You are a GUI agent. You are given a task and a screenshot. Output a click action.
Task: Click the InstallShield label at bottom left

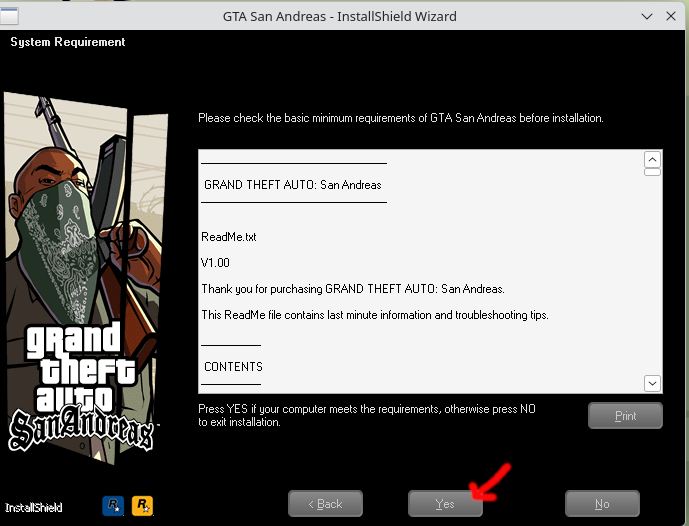click(34, 508)
